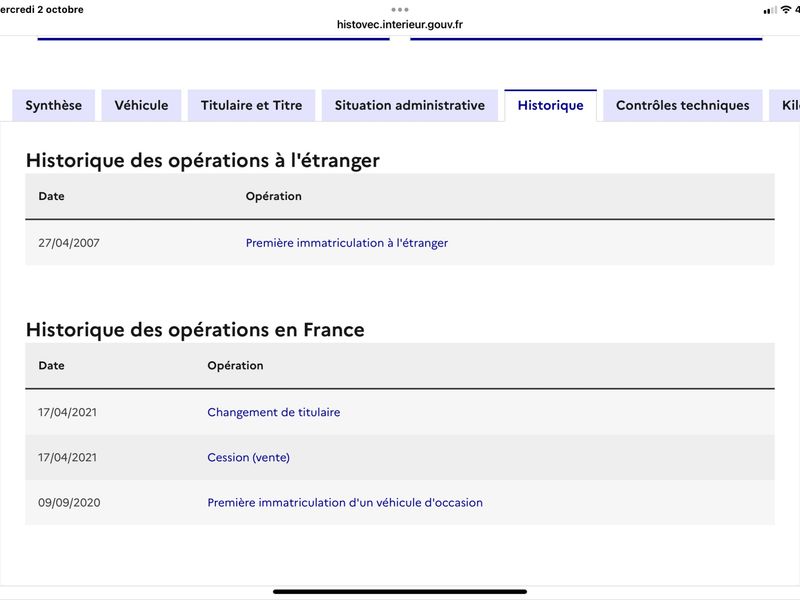The height and width of the screenshot is (600, 800).
Task: Select the Situation administrative tab
Action: click(410, 106)
